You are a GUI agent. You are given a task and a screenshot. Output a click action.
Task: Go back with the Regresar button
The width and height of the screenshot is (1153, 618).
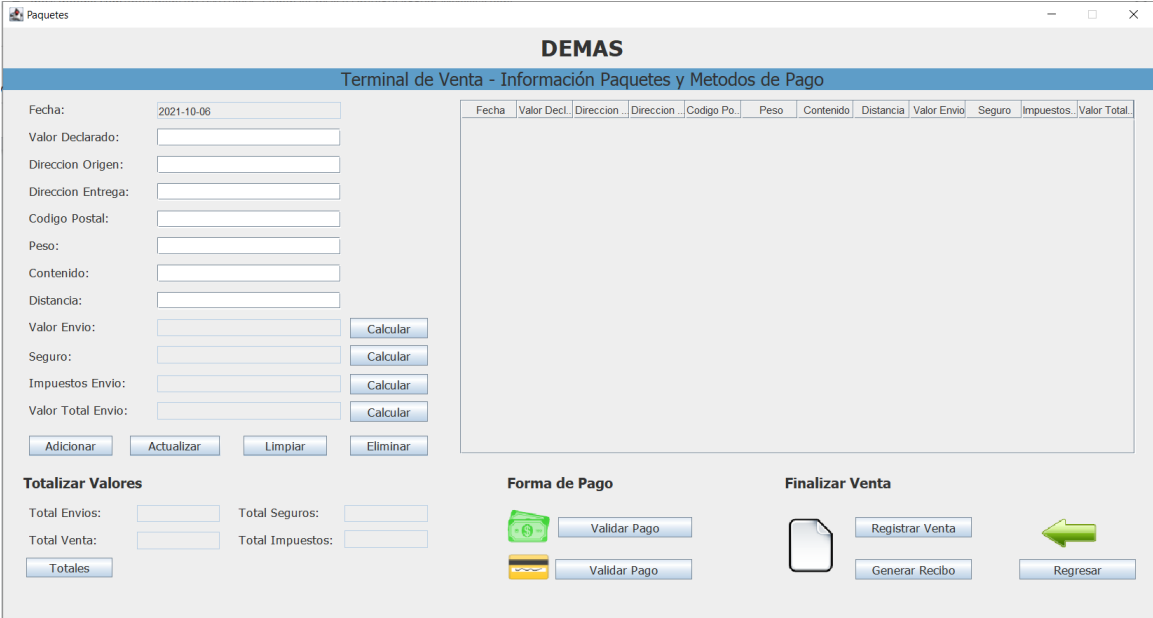(1077, 570)
